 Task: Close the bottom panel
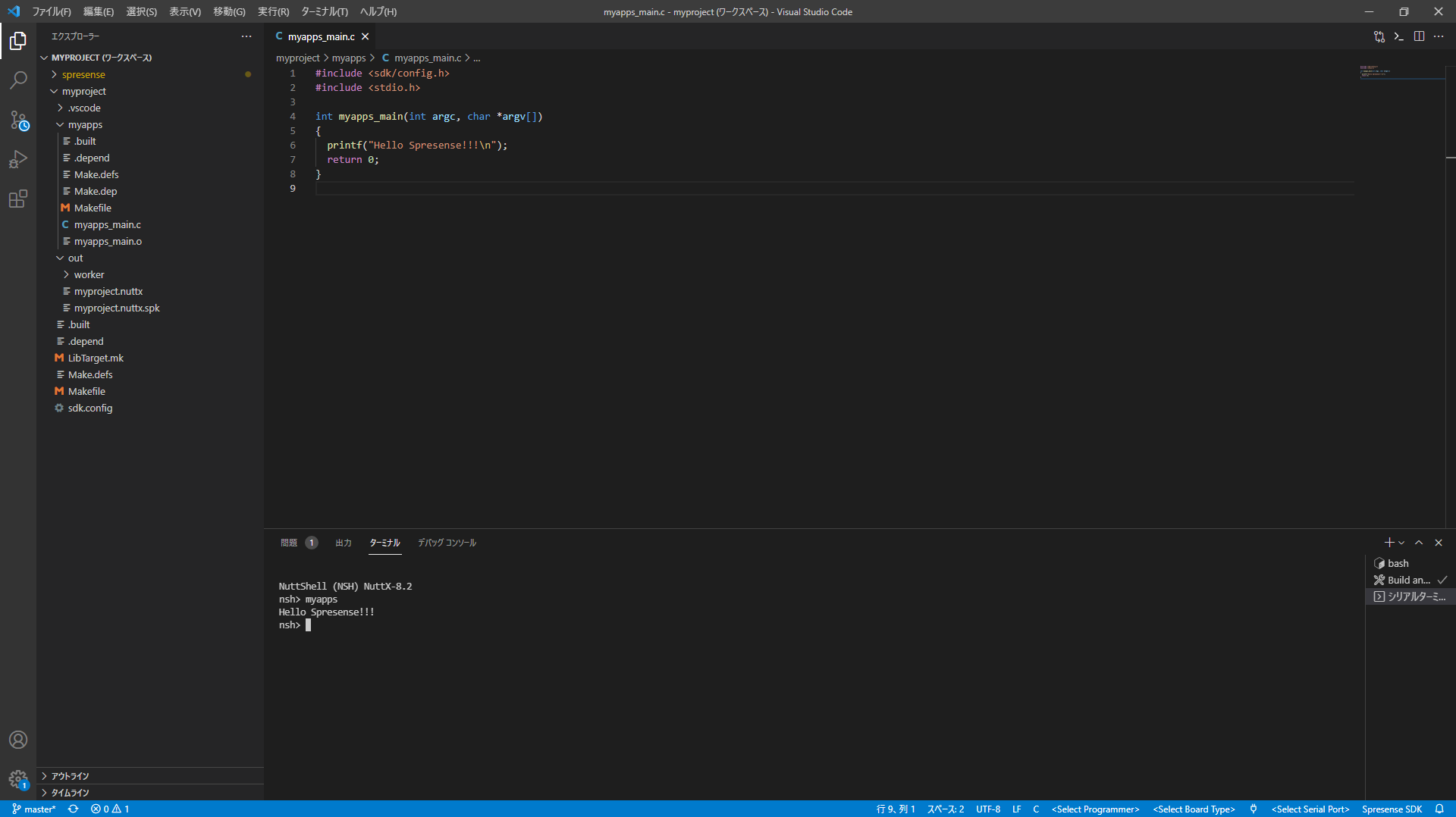tap(1439, 543)
